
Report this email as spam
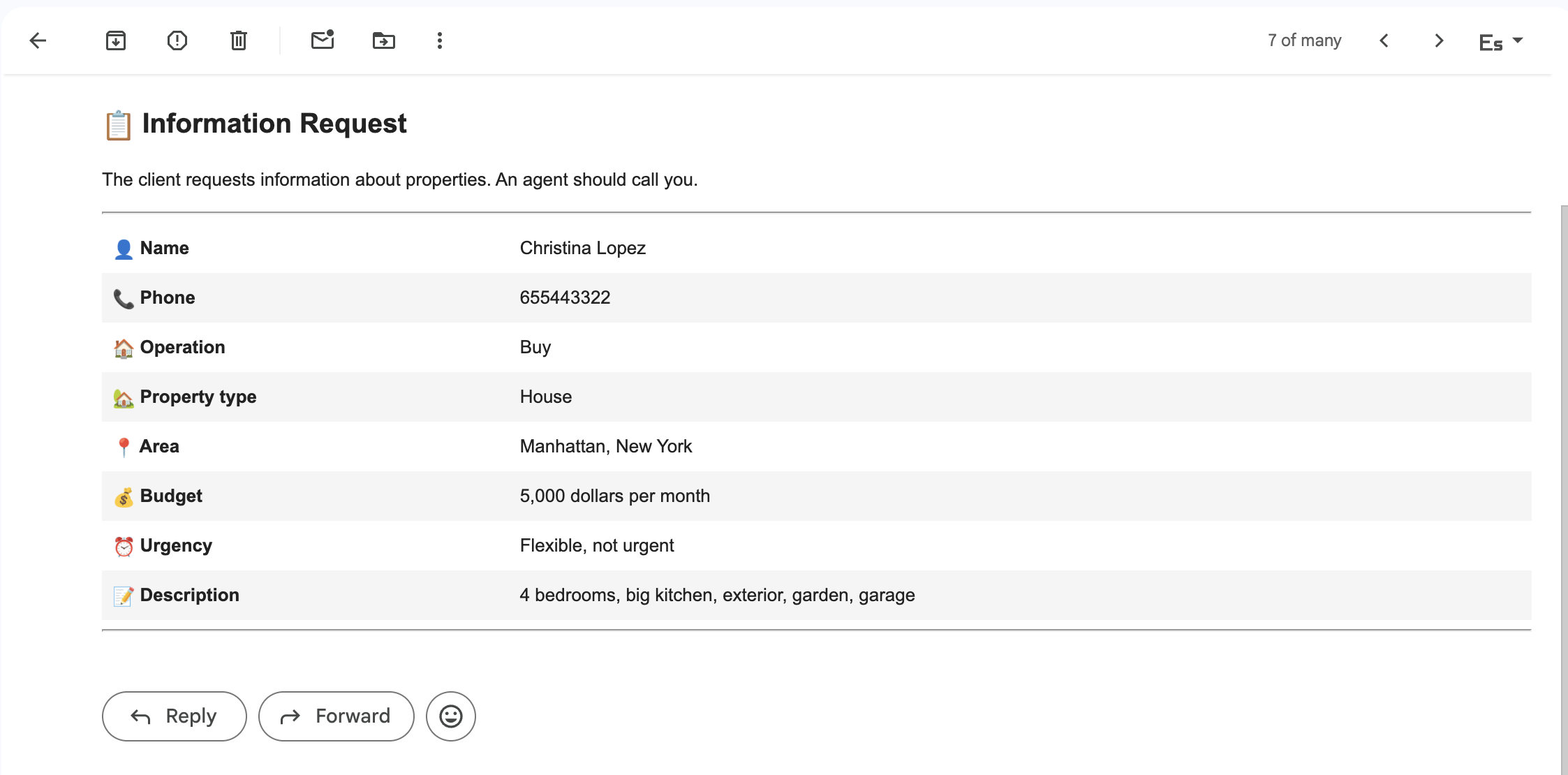click(177, 40)
